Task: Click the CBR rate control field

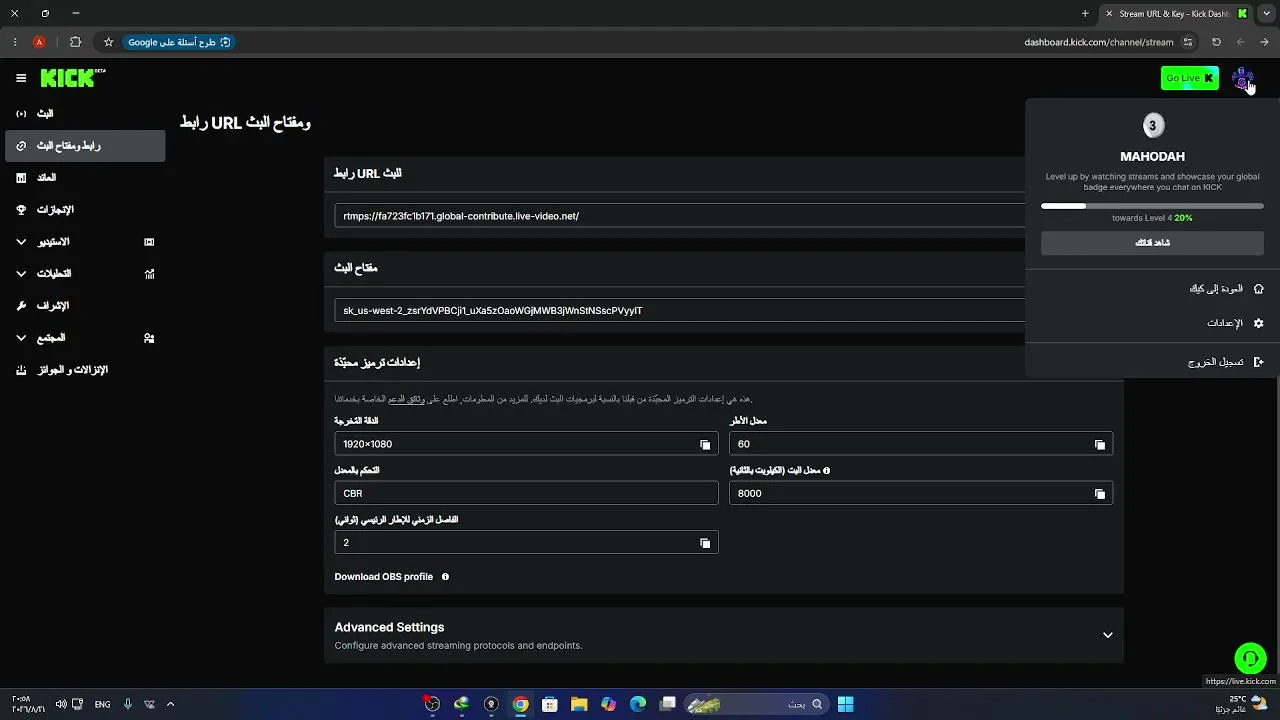Action: point(526,493)
